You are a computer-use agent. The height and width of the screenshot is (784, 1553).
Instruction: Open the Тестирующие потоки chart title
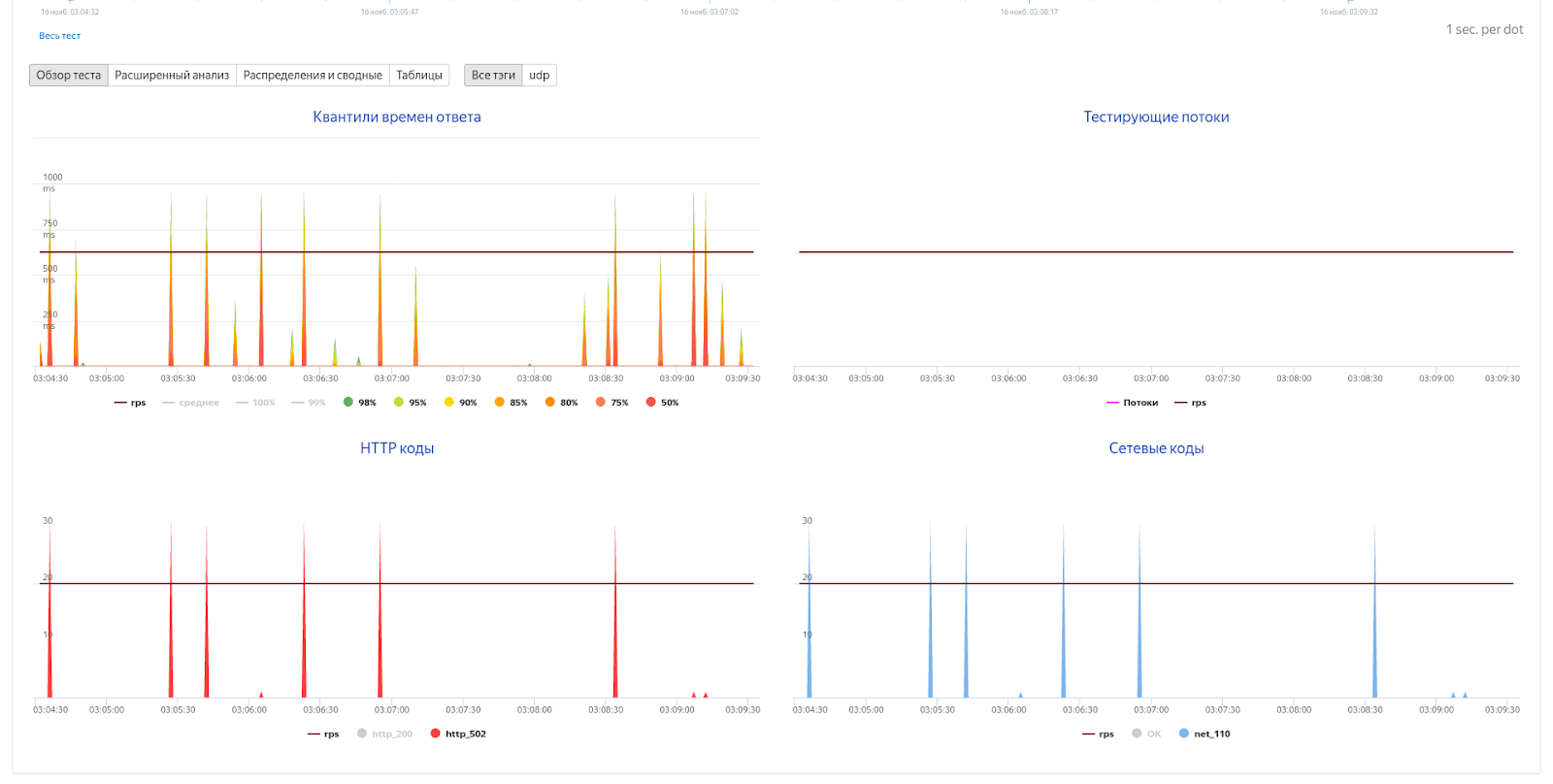click(1156, 117)
